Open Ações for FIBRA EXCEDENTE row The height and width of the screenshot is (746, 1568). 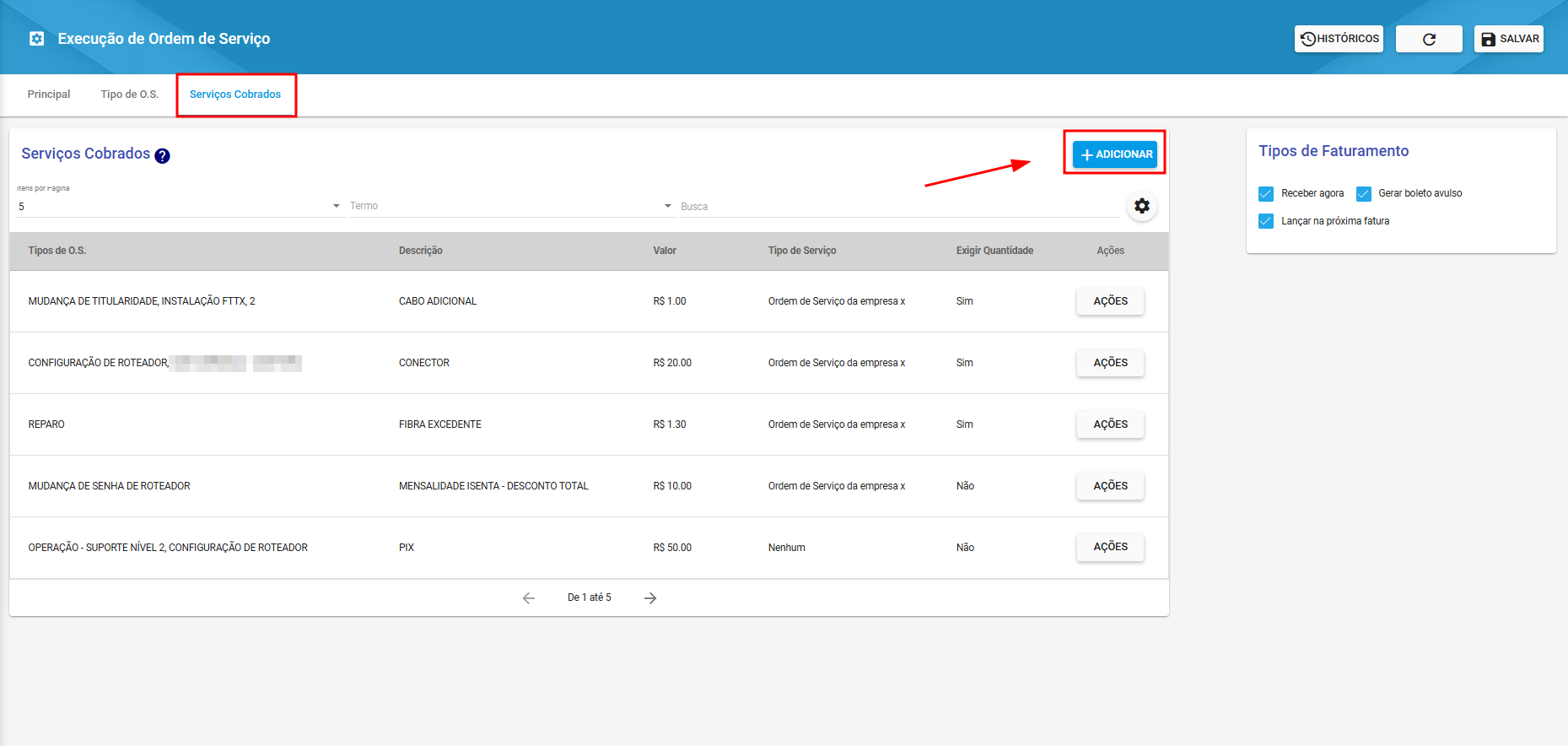(x=1110, y=424)
